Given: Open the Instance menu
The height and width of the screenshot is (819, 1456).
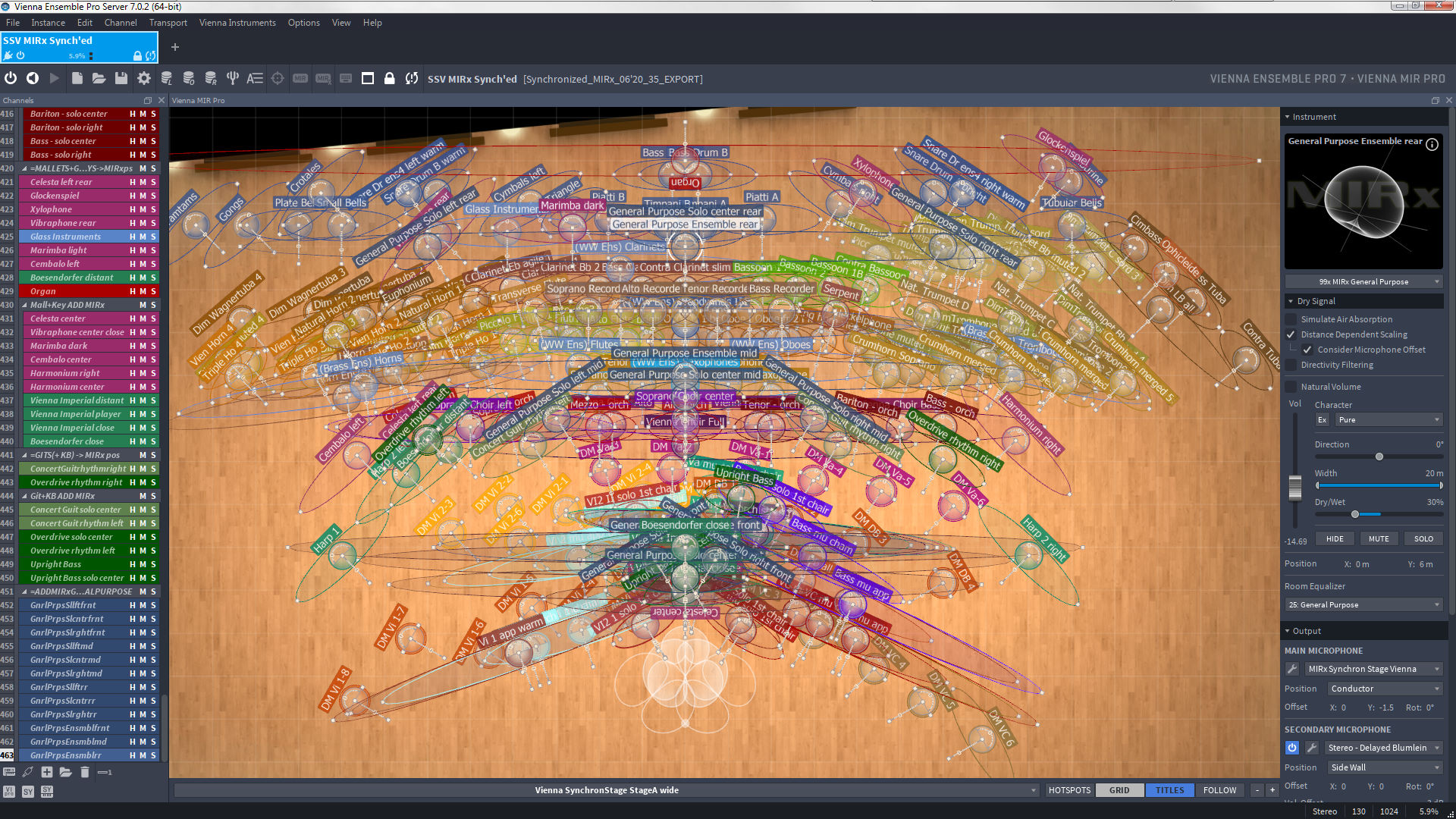Looking at the screenshot, I should pos(48,23).
